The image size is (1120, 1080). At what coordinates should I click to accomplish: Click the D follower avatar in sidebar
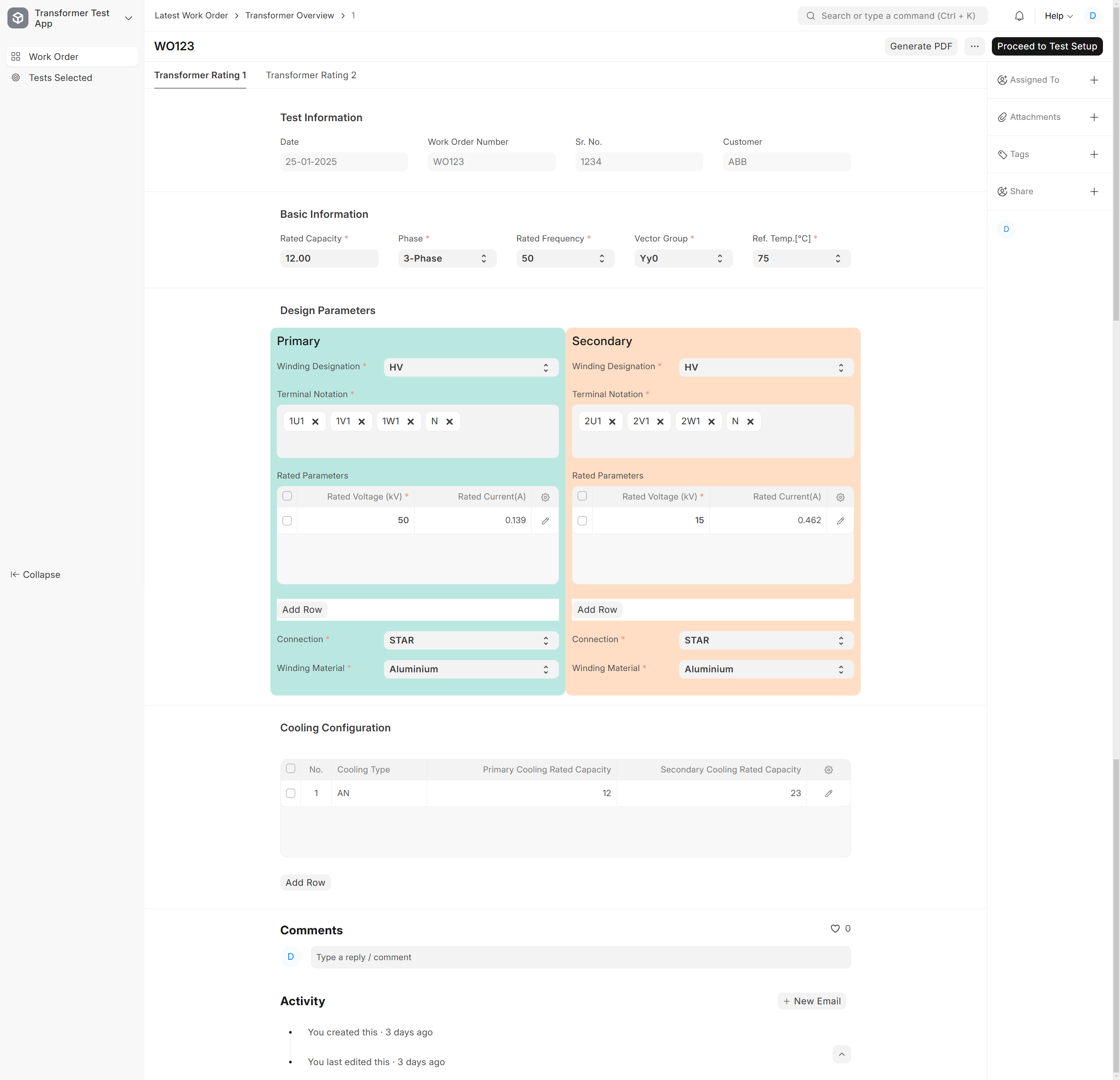point(1006,229)
